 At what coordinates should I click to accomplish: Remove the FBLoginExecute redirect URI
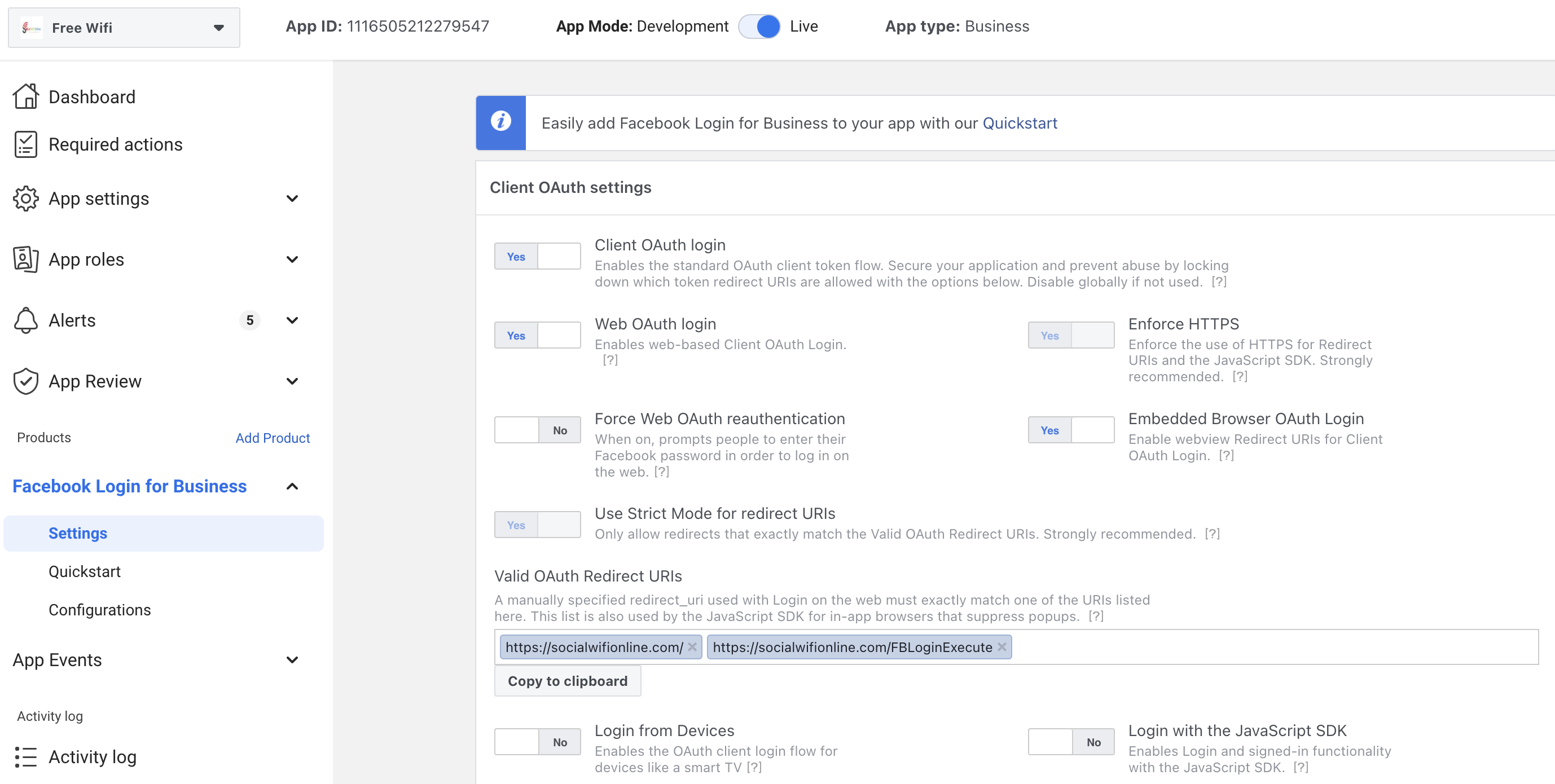(x=1002, y=647)
